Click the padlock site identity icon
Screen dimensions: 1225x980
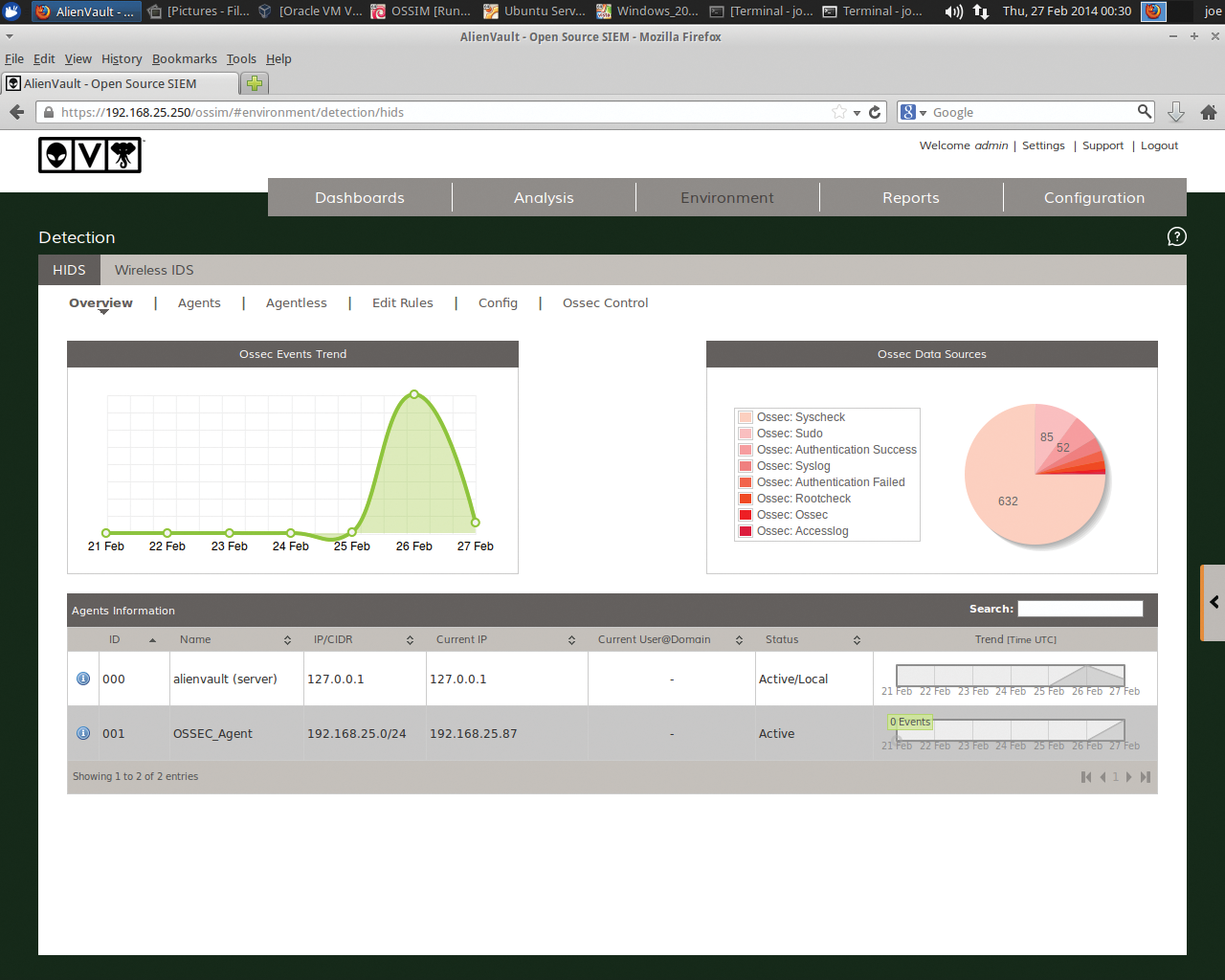[49, 112]
